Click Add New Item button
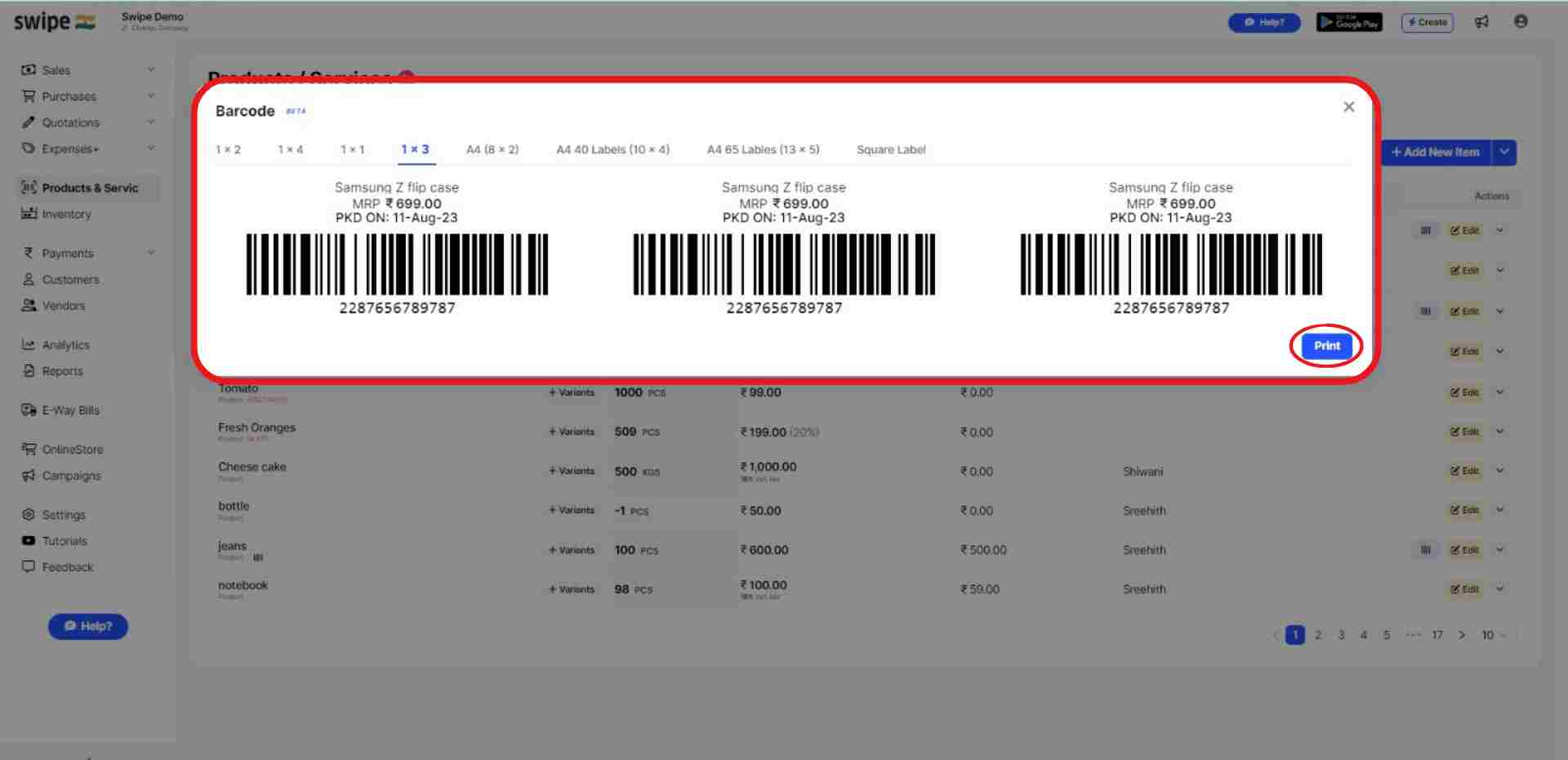 1436,152
